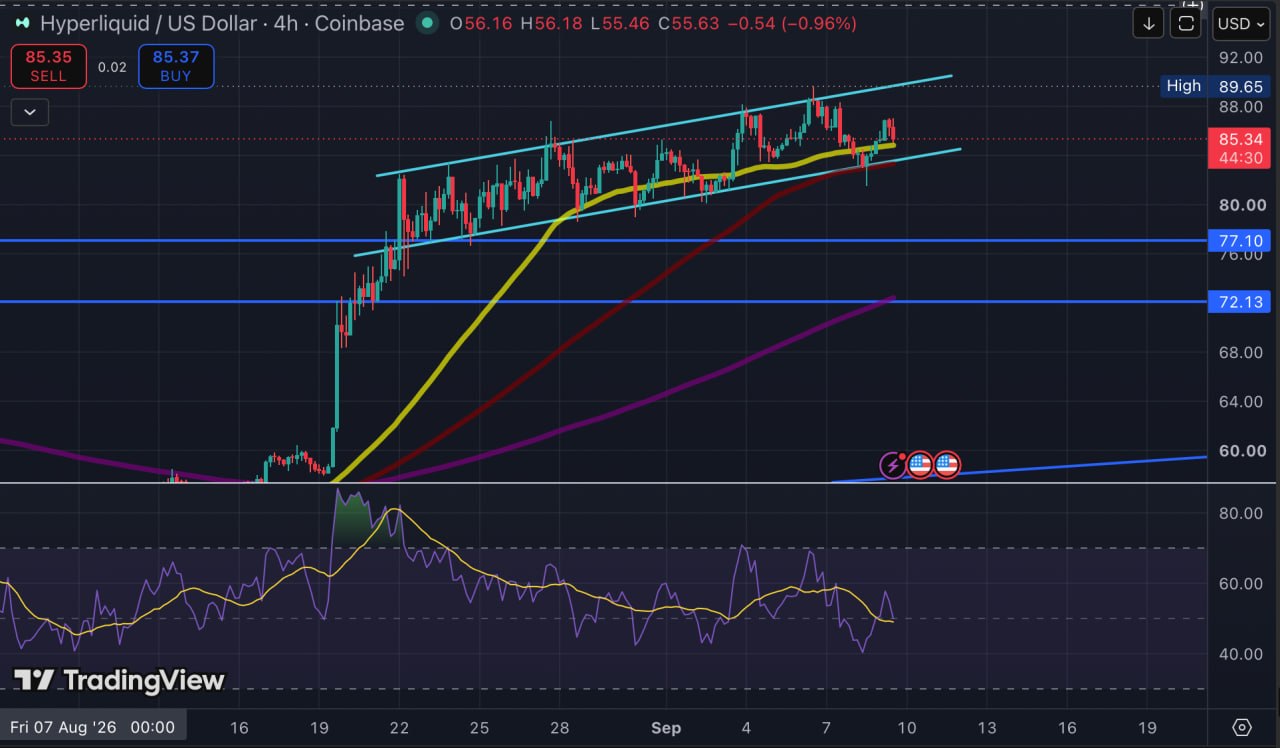Viewport: 1280px width, 748px height.
Task: Click the 72.13 horizontal line price label
Action: click(x=1239, y=301)
